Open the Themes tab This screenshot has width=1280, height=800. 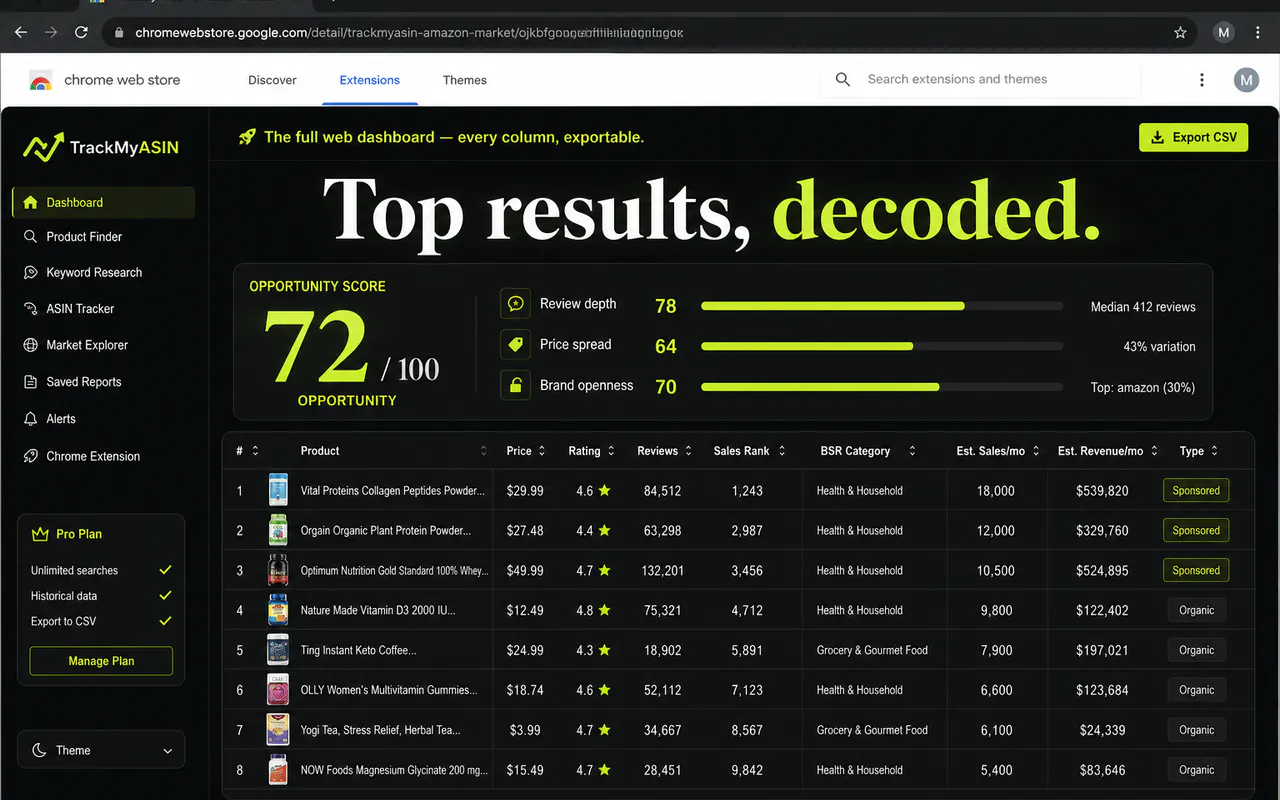(x=465, y=80)
